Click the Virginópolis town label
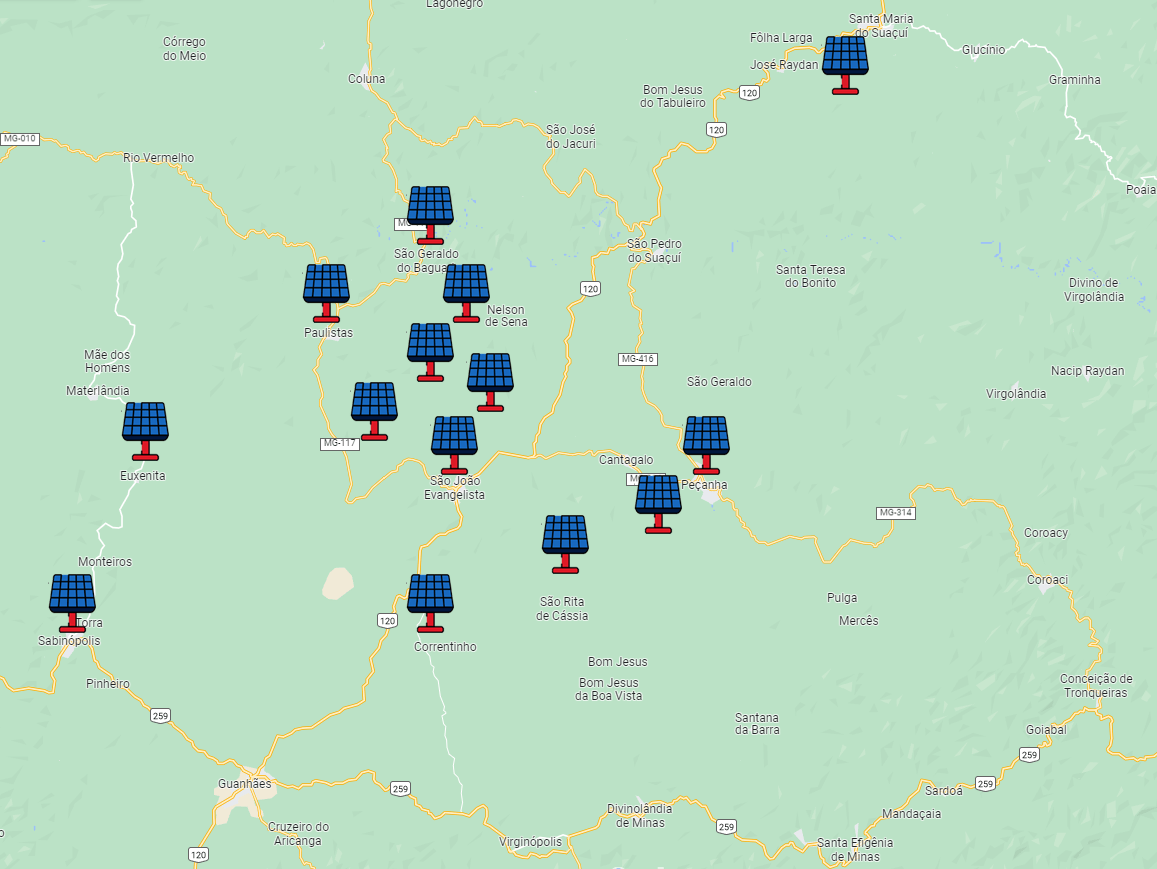1157x869 pixels. [x=530, y=842]
